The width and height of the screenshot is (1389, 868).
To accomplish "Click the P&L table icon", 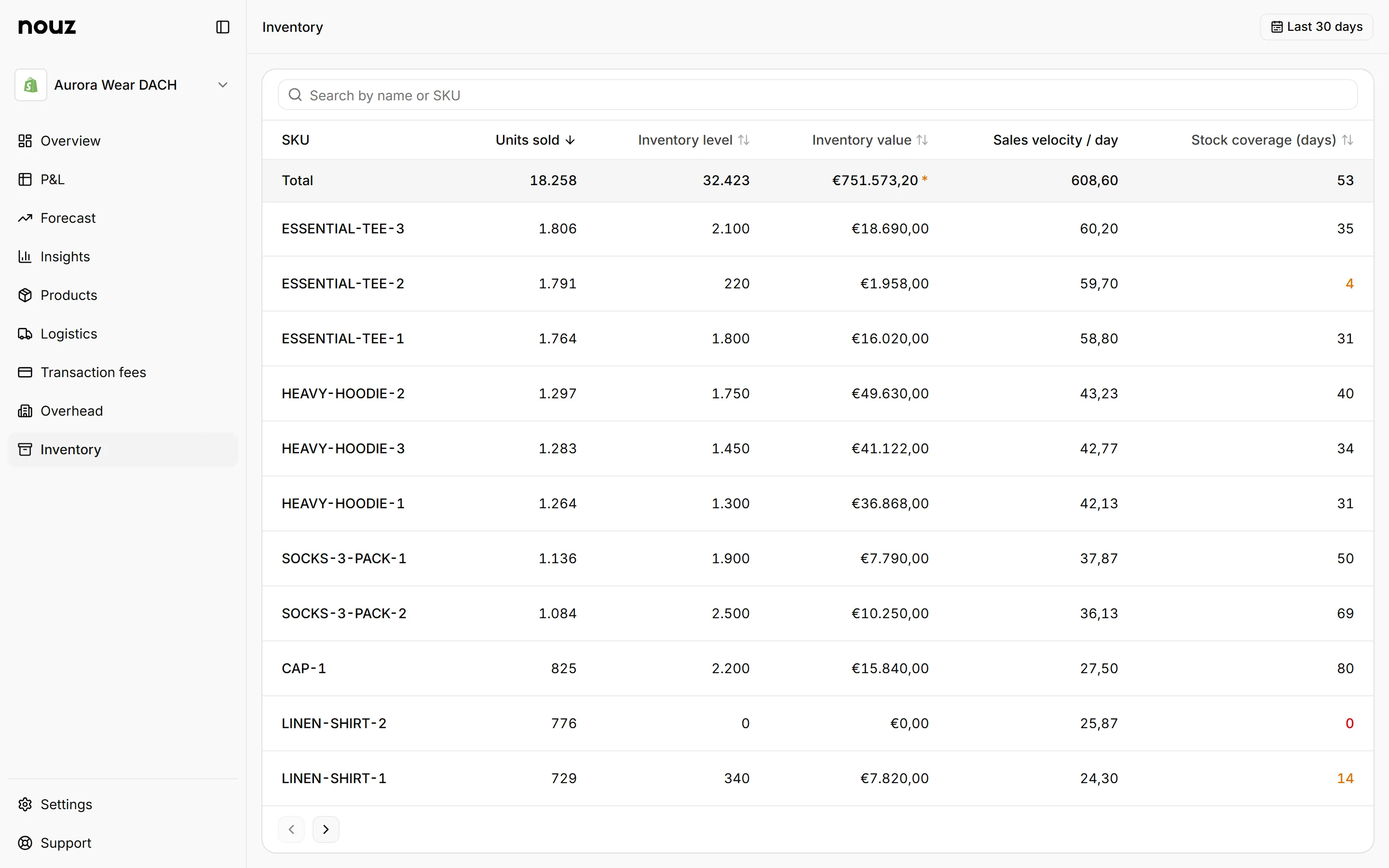I will pyautogui.click(x=25, y=179).
